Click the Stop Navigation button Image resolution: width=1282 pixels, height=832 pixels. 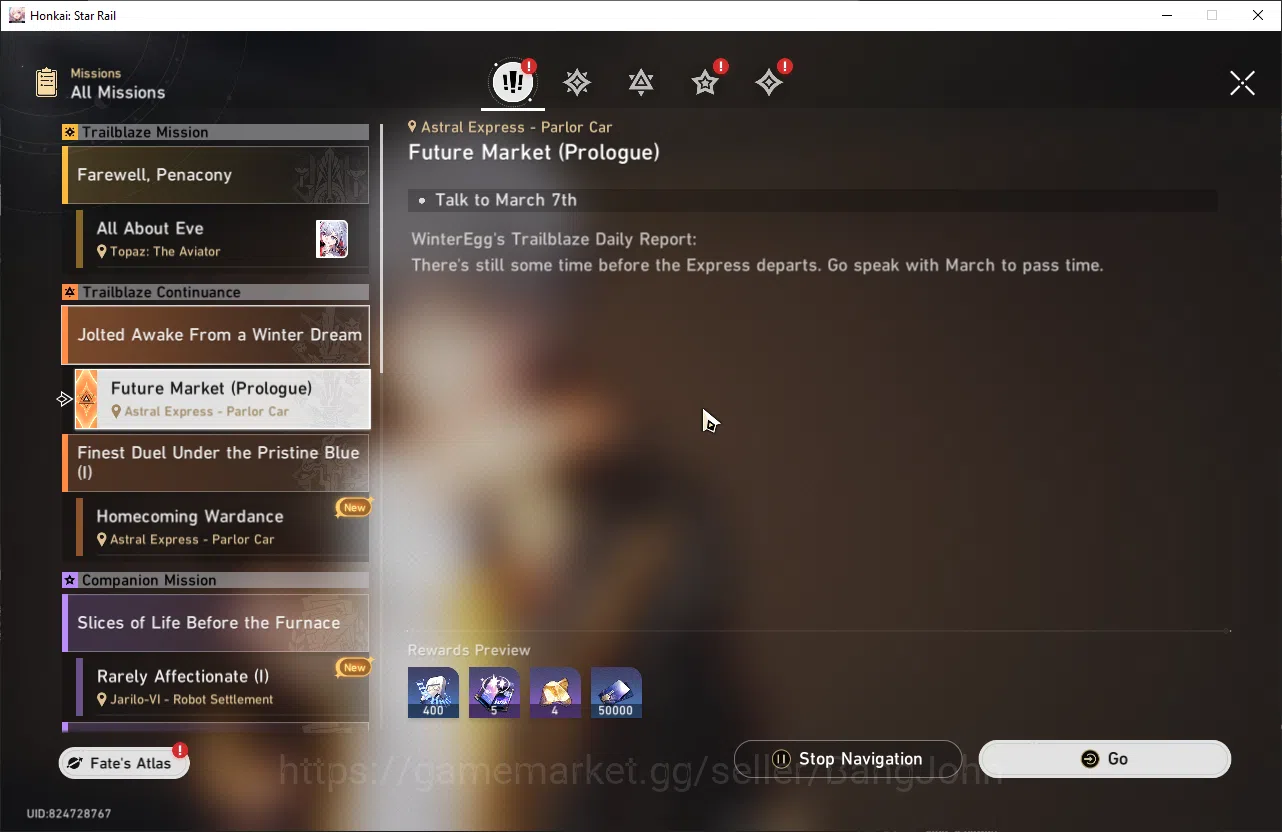point(848,759)
